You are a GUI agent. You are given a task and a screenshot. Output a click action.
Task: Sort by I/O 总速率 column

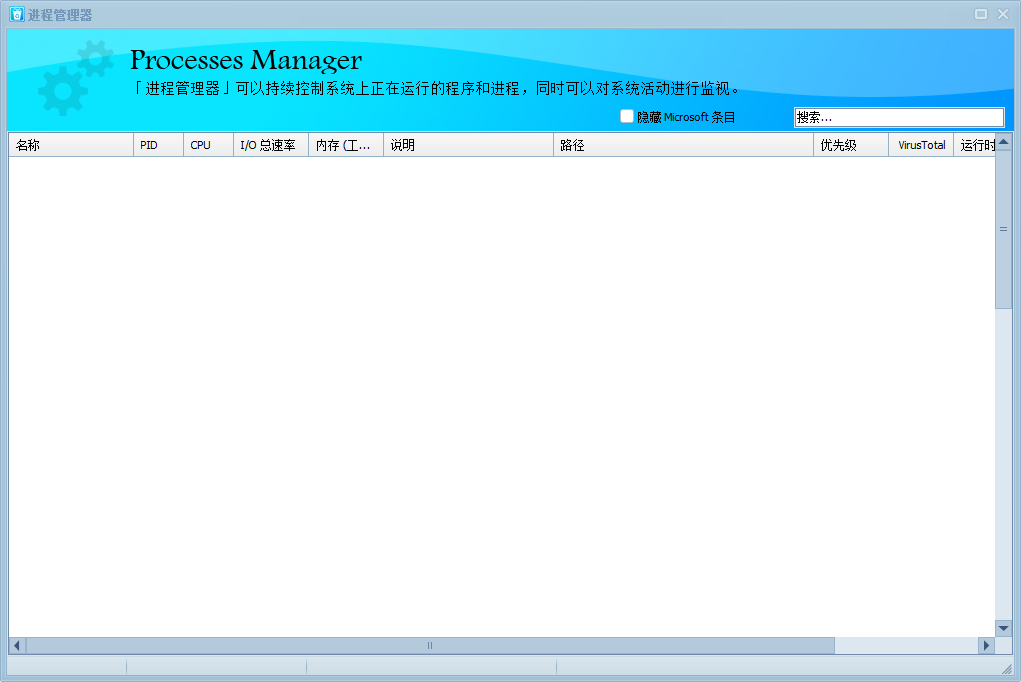[270, 145]
